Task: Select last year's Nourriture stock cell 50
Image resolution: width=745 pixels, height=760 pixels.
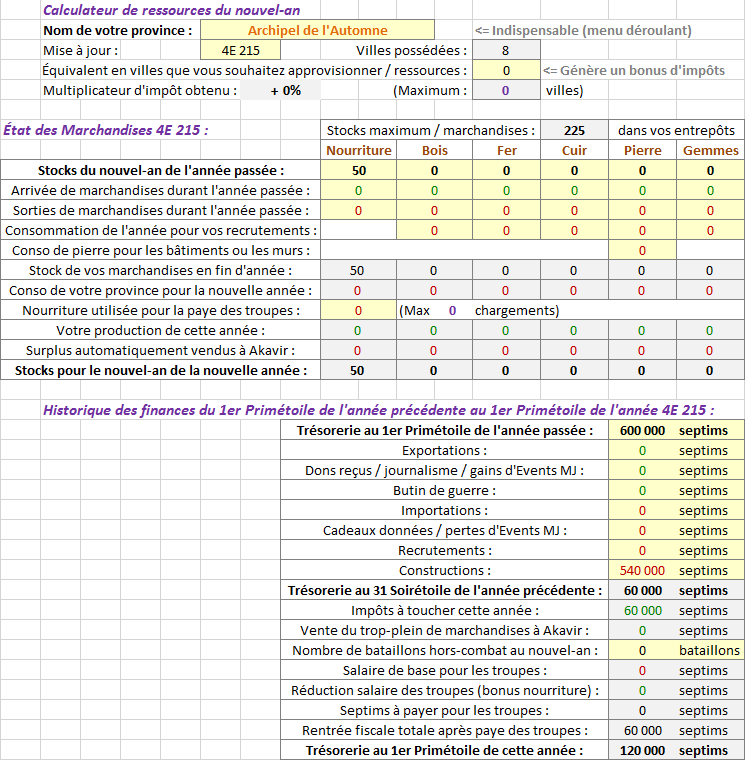Action: 359,171
